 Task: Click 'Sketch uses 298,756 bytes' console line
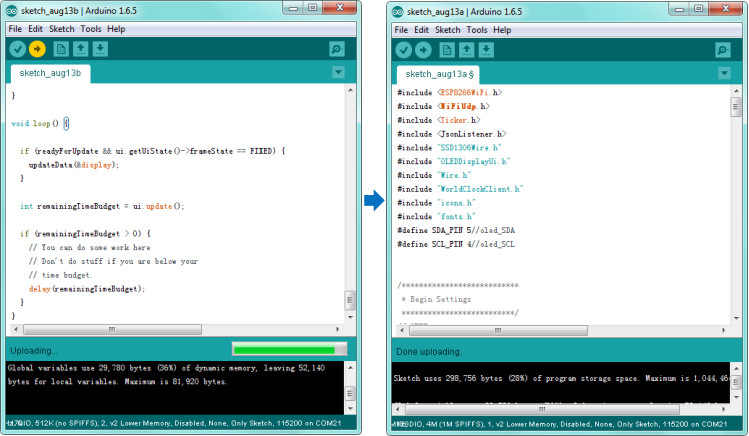point(561,378)
